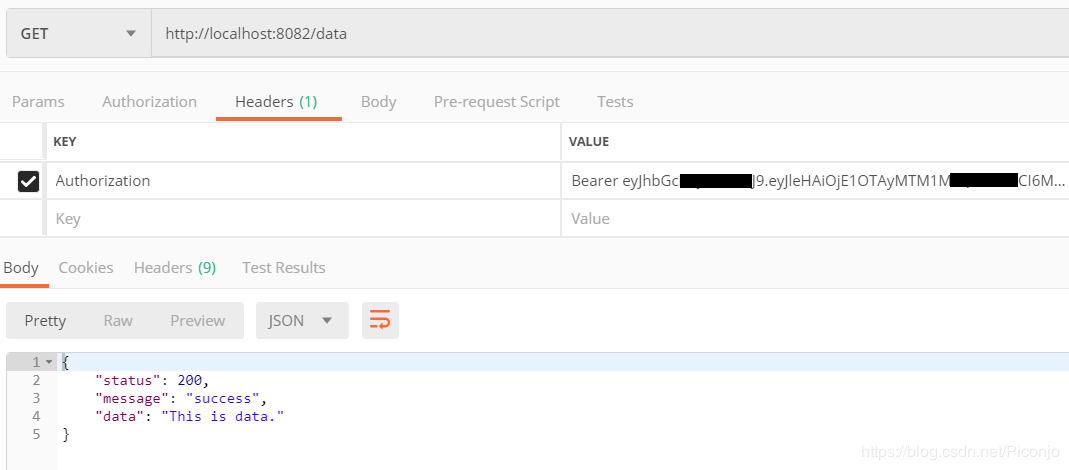This screenshot has height=470, width=1069.
Task: View the Test Results tab
Action: (x=284, y=267)
